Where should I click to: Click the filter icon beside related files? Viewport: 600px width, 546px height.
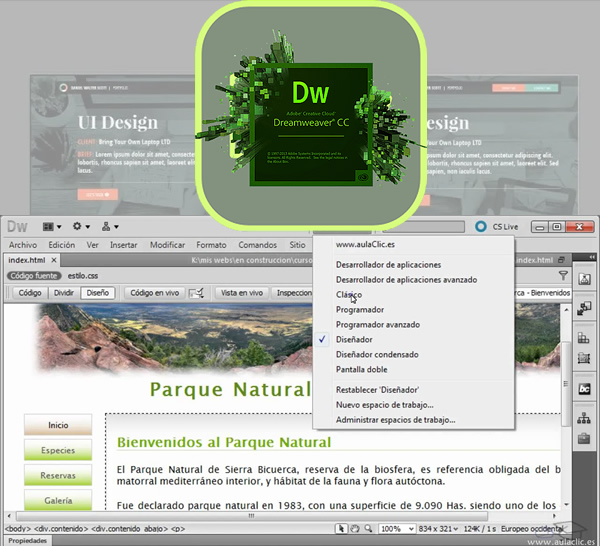(x=563, y=275)
